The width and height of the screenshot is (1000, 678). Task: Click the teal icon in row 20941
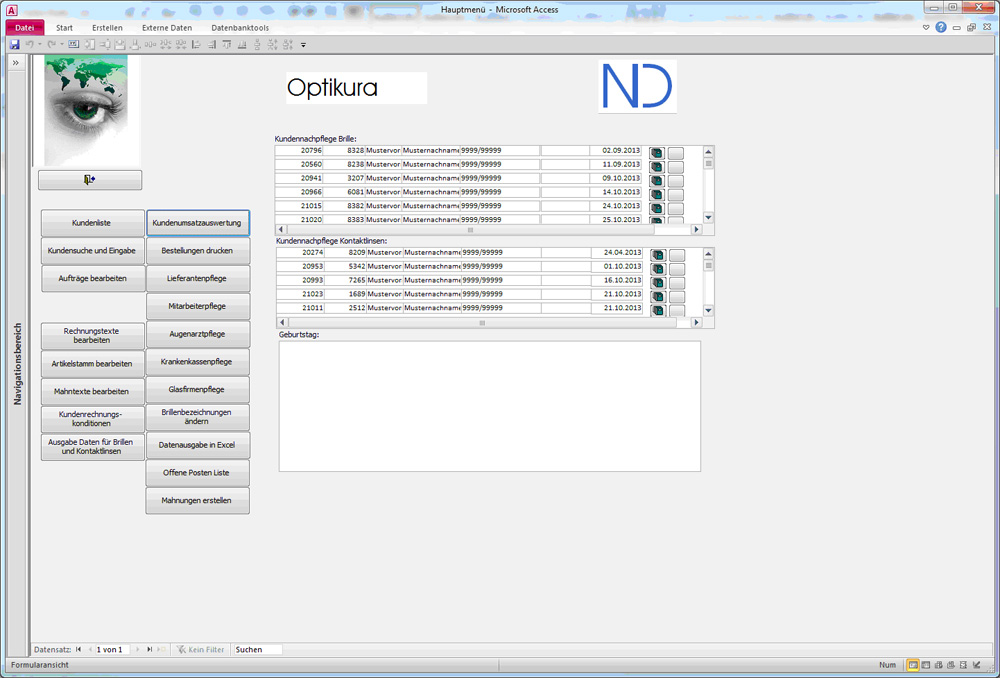[657, 181]
